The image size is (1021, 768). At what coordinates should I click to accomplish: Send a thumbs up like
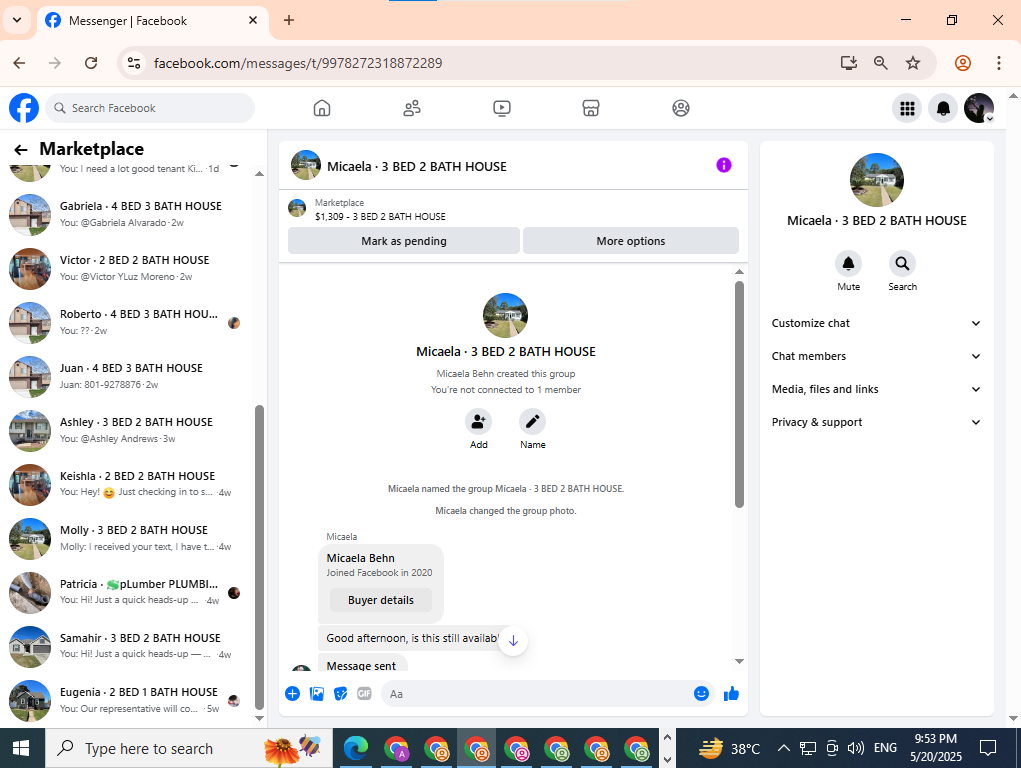click(x=731, y=694)
